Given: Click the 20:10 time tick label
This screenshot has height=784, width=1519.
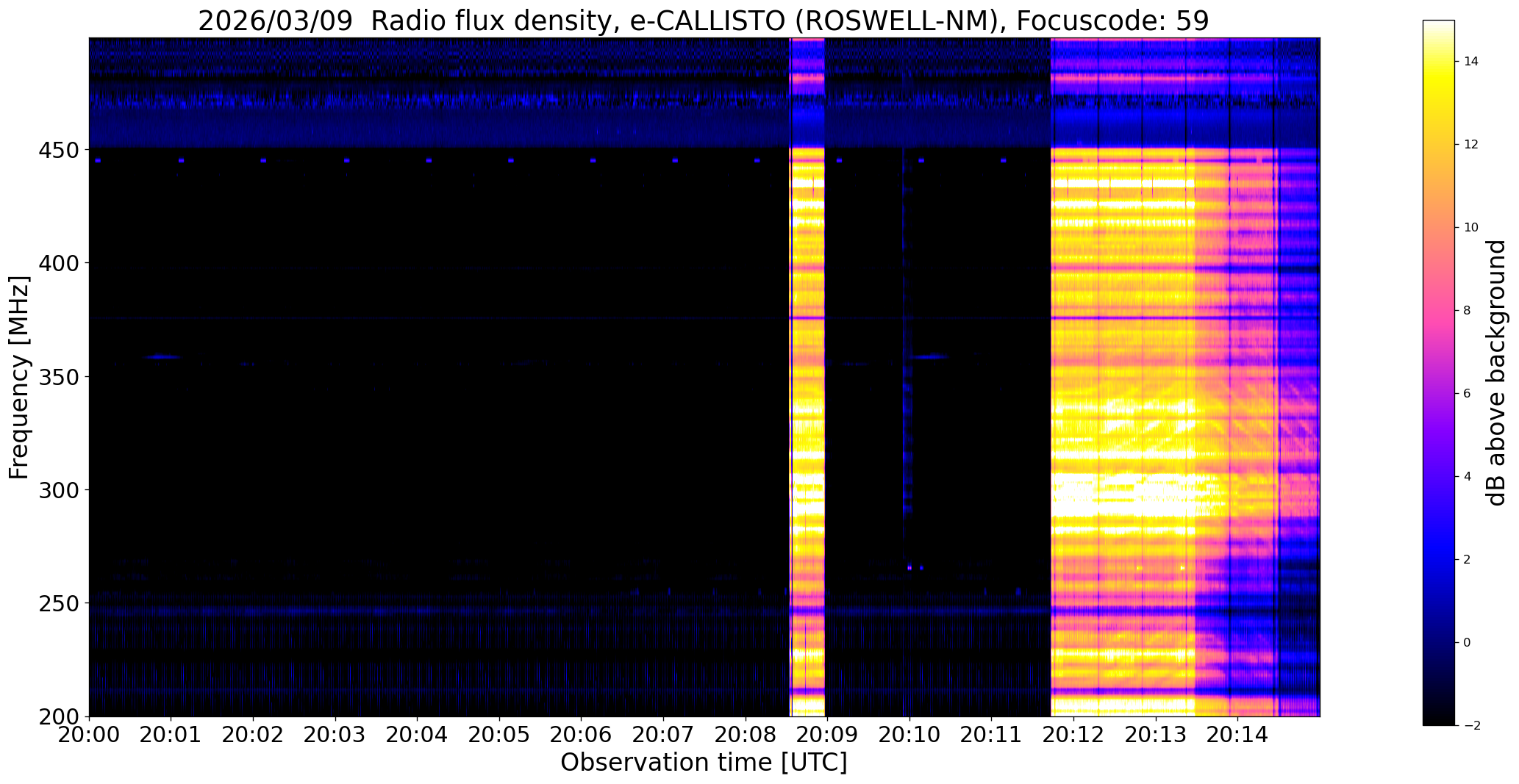Looking at the screenshot, I should pyautogui.click(x=909, y=733).
